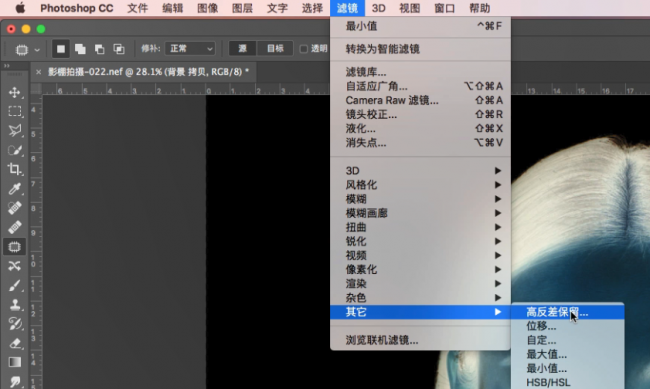This screenshot has height=389, width=650.
Task: Open the 文件 menu
Action: pyautogui.click(x=137, y=8)
